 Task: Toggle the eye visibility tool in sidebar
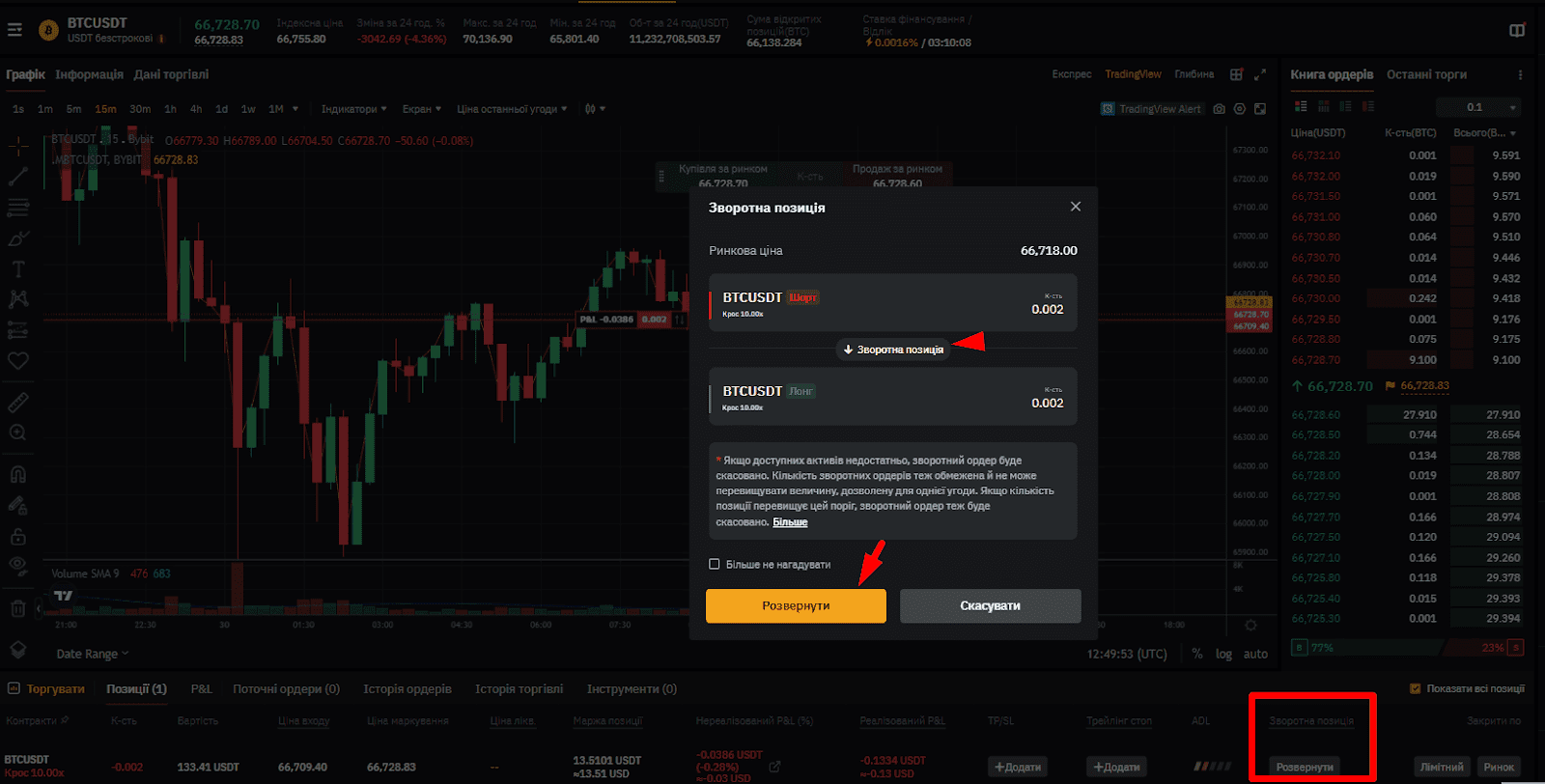tap(17, 565)
